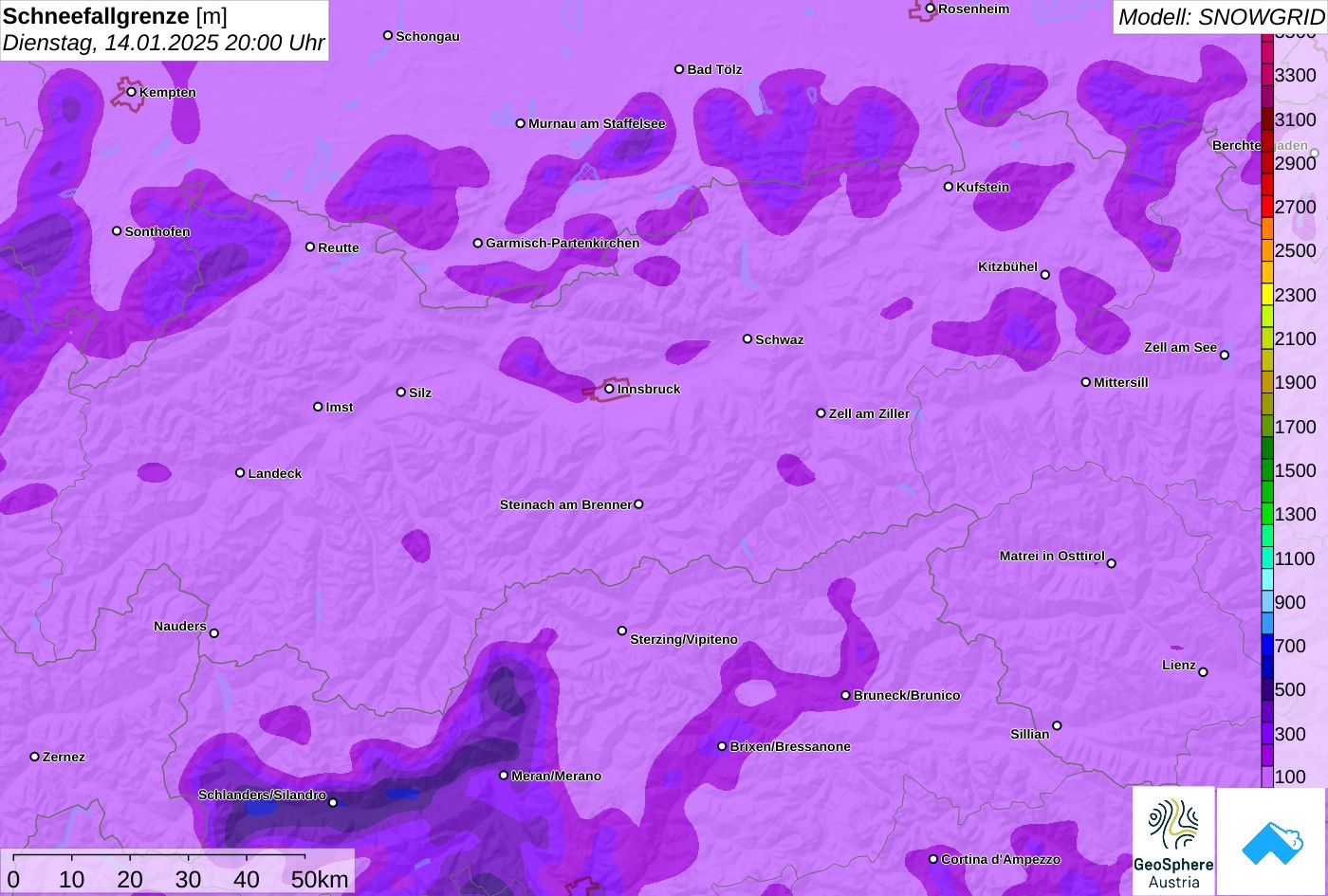This screenshot has height=896, width=1328.
Task: Click the blue mountain cloud logo
Action: pos(1271,841)
